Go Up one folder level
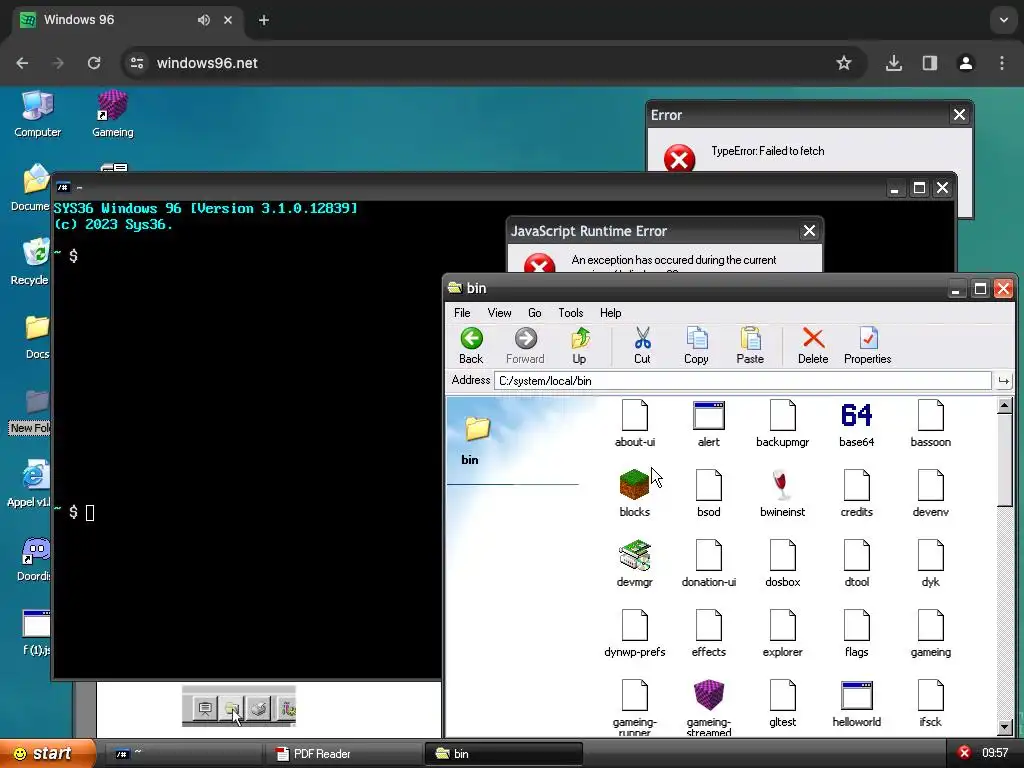This screenshot has width=1024, height=768. [579, 345]
